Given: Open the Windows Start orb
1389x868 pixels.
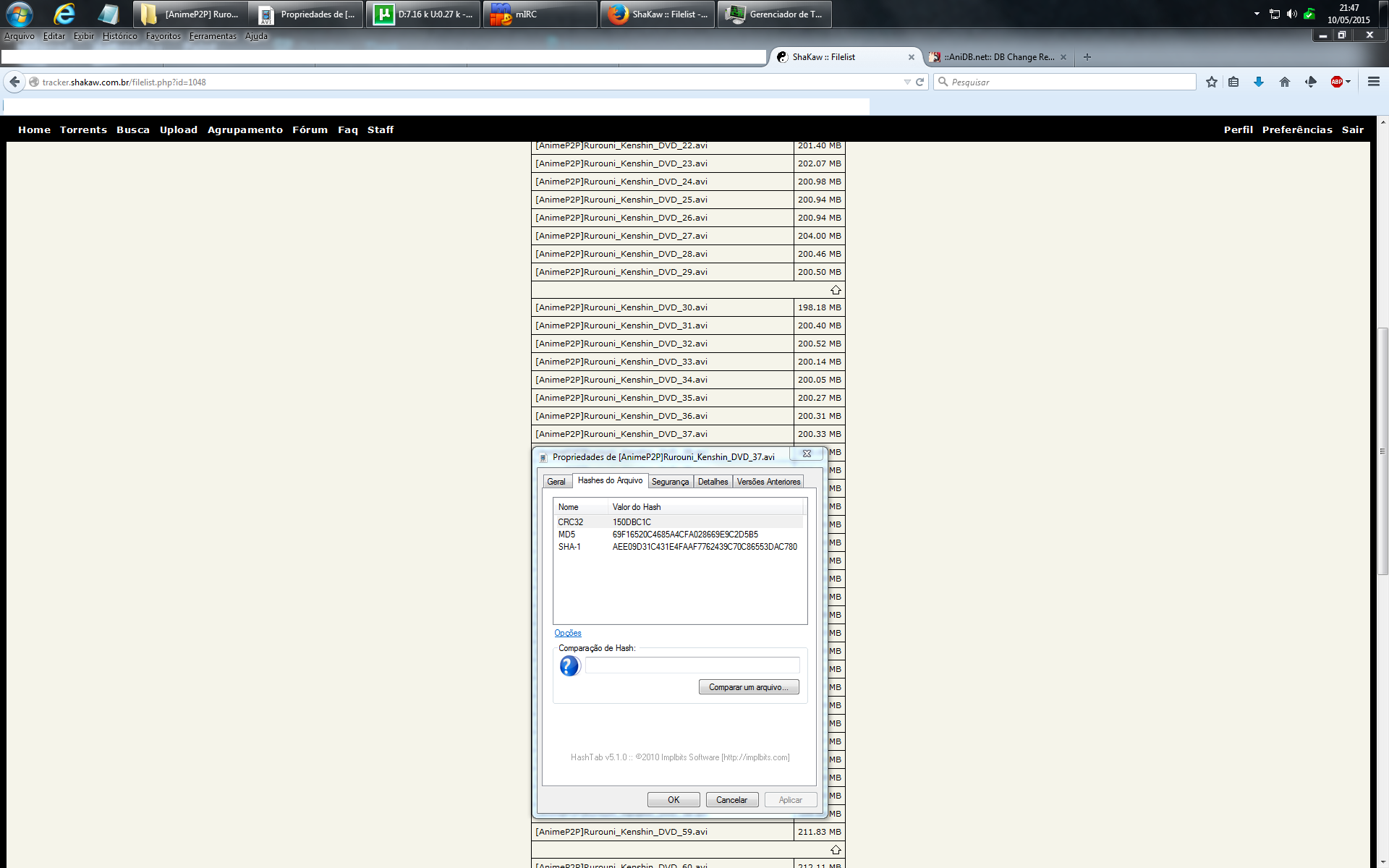Looking at the screenshot, I should [20, 14].
